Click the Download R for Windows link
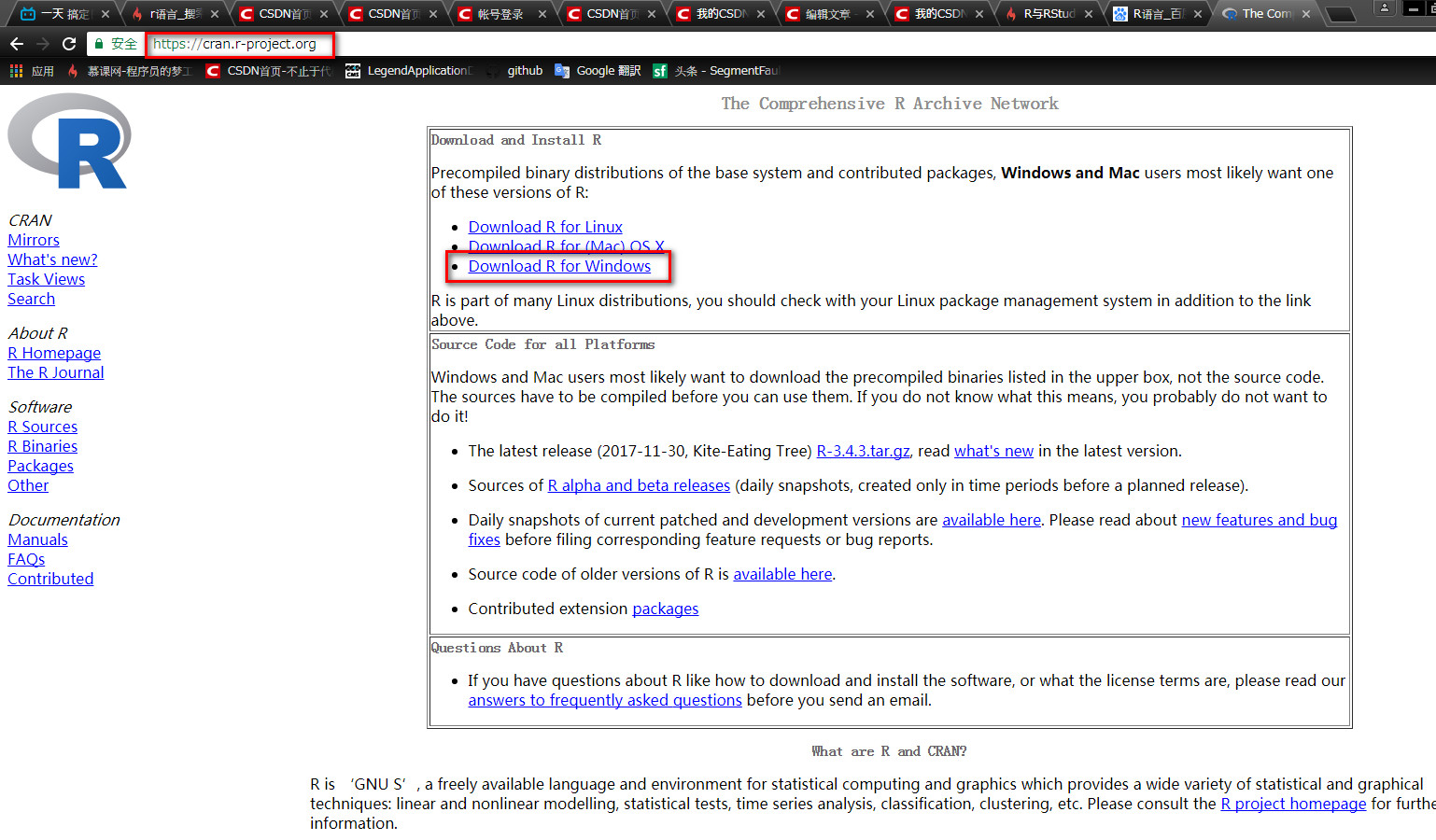1436x840 pixels. (x=559, y=266)
